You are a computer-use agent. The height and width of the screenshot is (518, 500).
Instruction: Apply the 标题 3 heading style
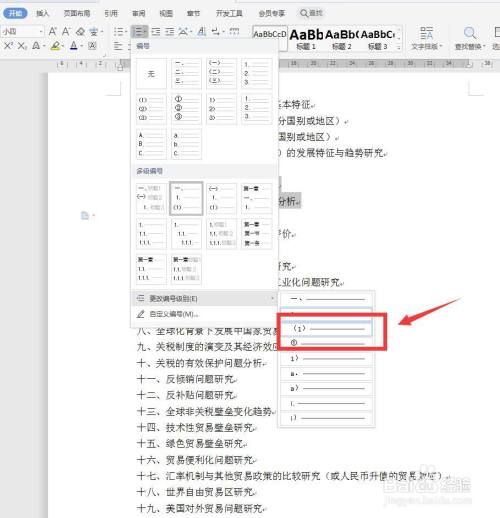click(377, 39)
